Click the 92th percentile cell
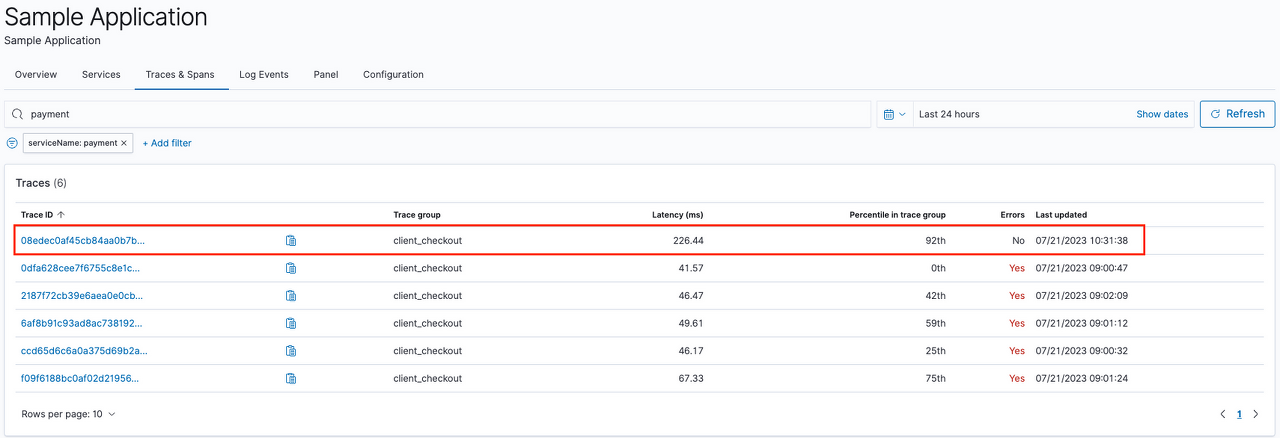 pos(935,241)
